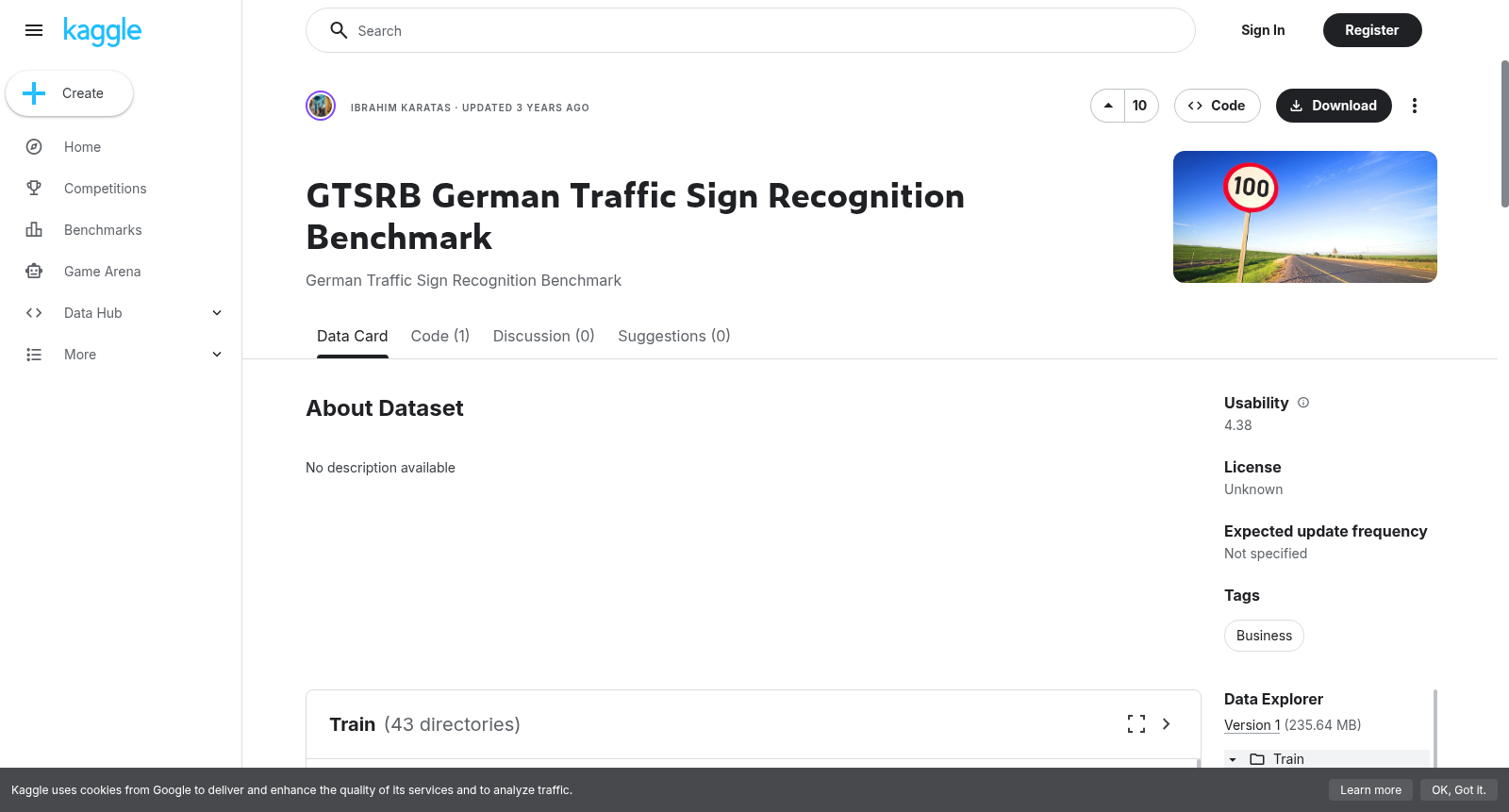Open the three-dot options menu
Viewport: 1509px width, 812px height.
click(1414, 106)
